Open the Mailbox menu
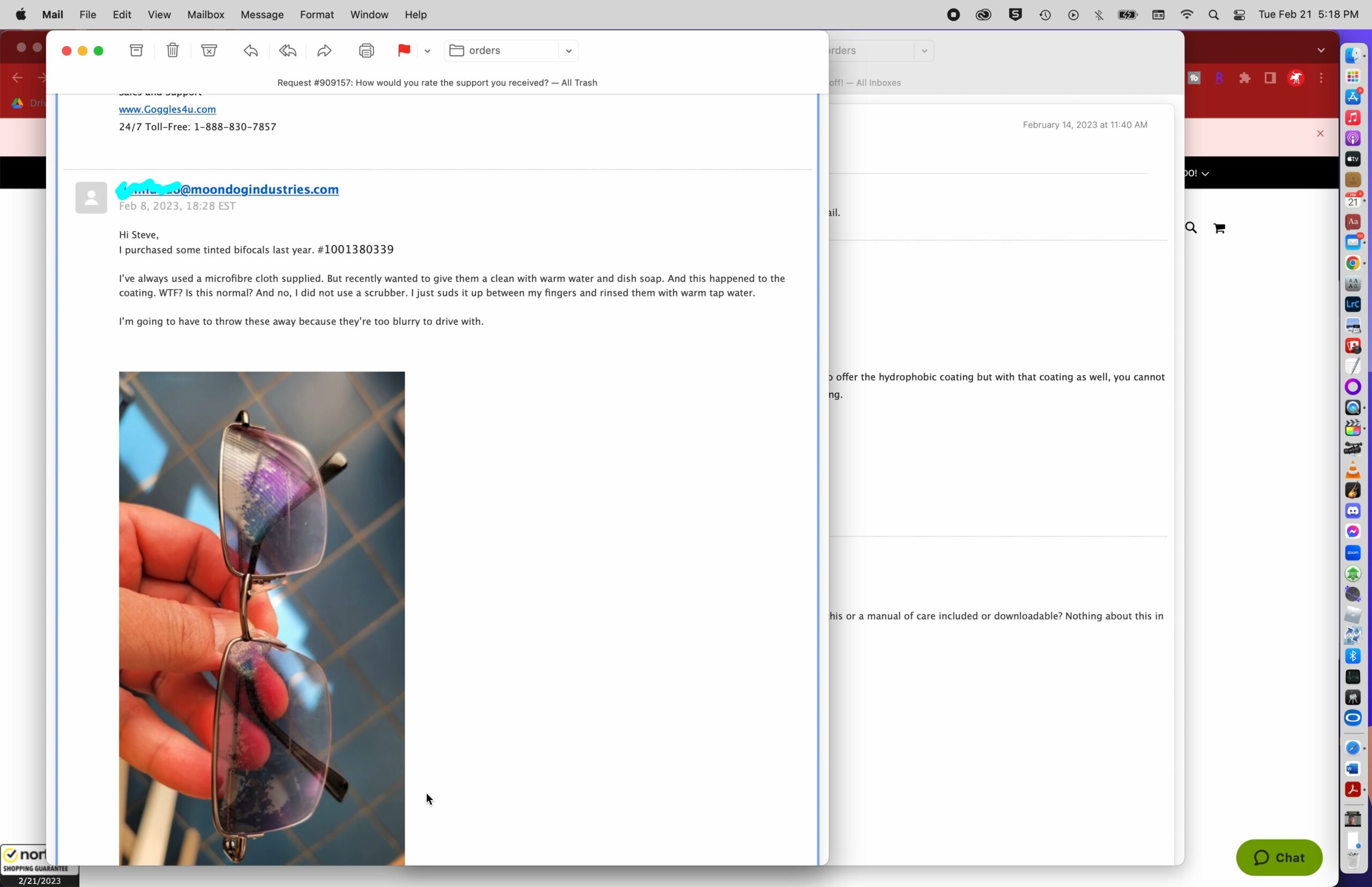Image resolution: width=1372 pixels, height=887 pixels. (x=206, y=14)
